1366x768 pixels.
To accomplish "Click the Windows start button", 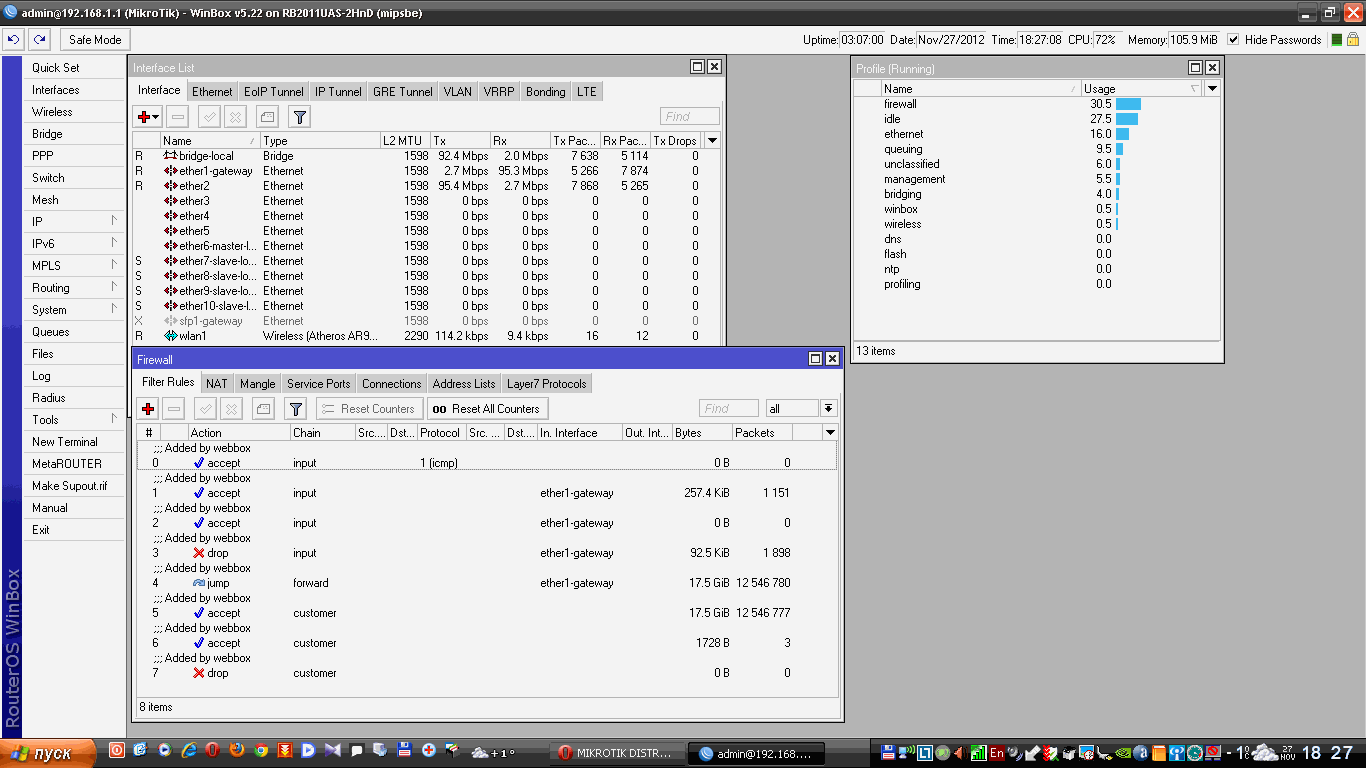I will click(x=46, y=753).
